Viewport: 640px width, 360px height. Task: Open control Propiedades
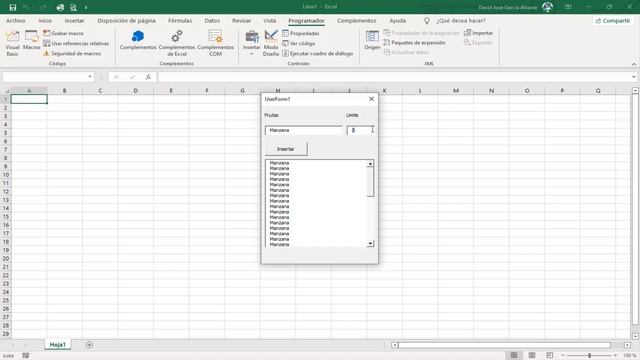tap(301, 33)
